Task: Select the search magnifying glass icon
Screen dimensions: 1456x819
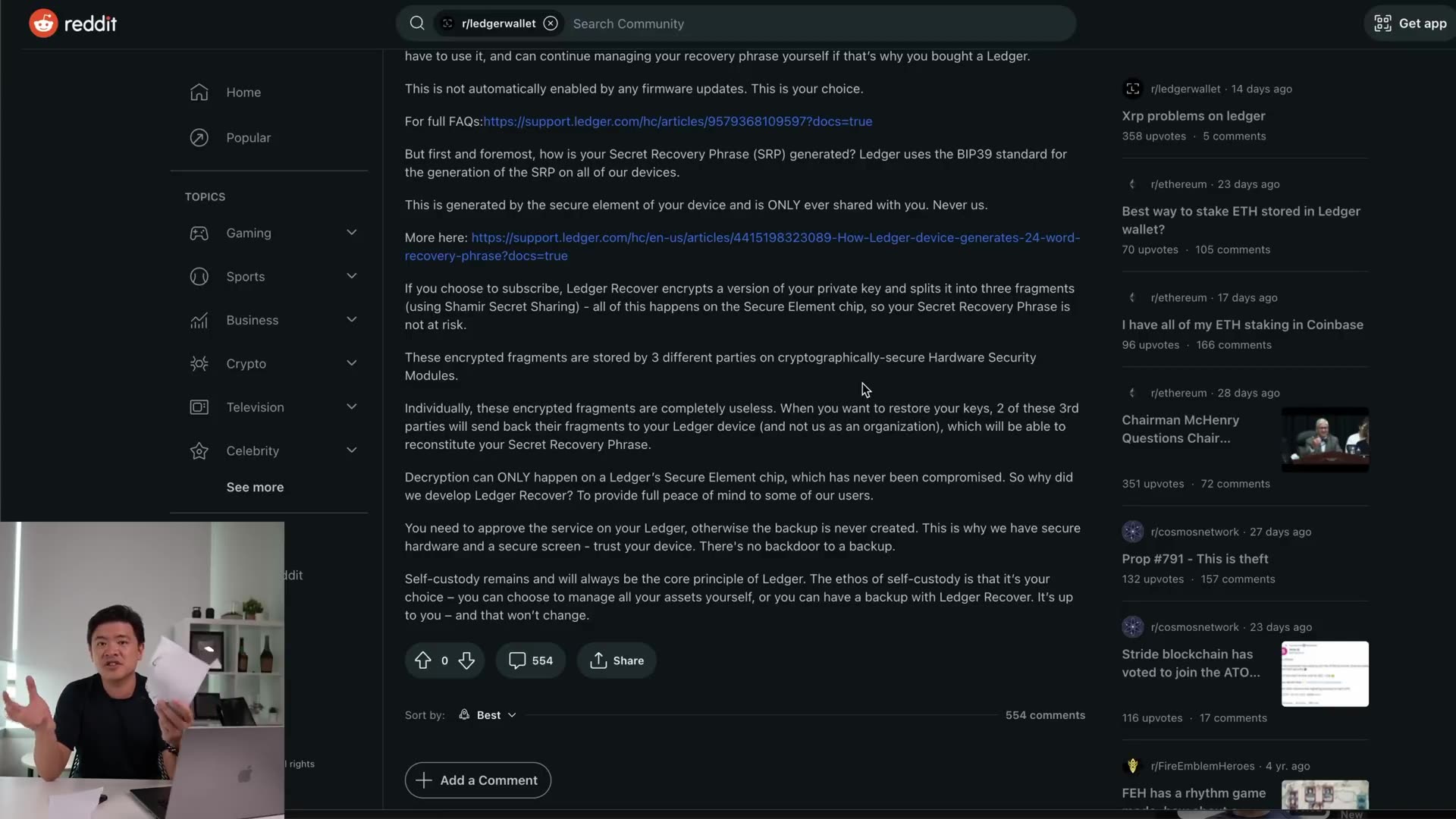Action: [417, 23]
